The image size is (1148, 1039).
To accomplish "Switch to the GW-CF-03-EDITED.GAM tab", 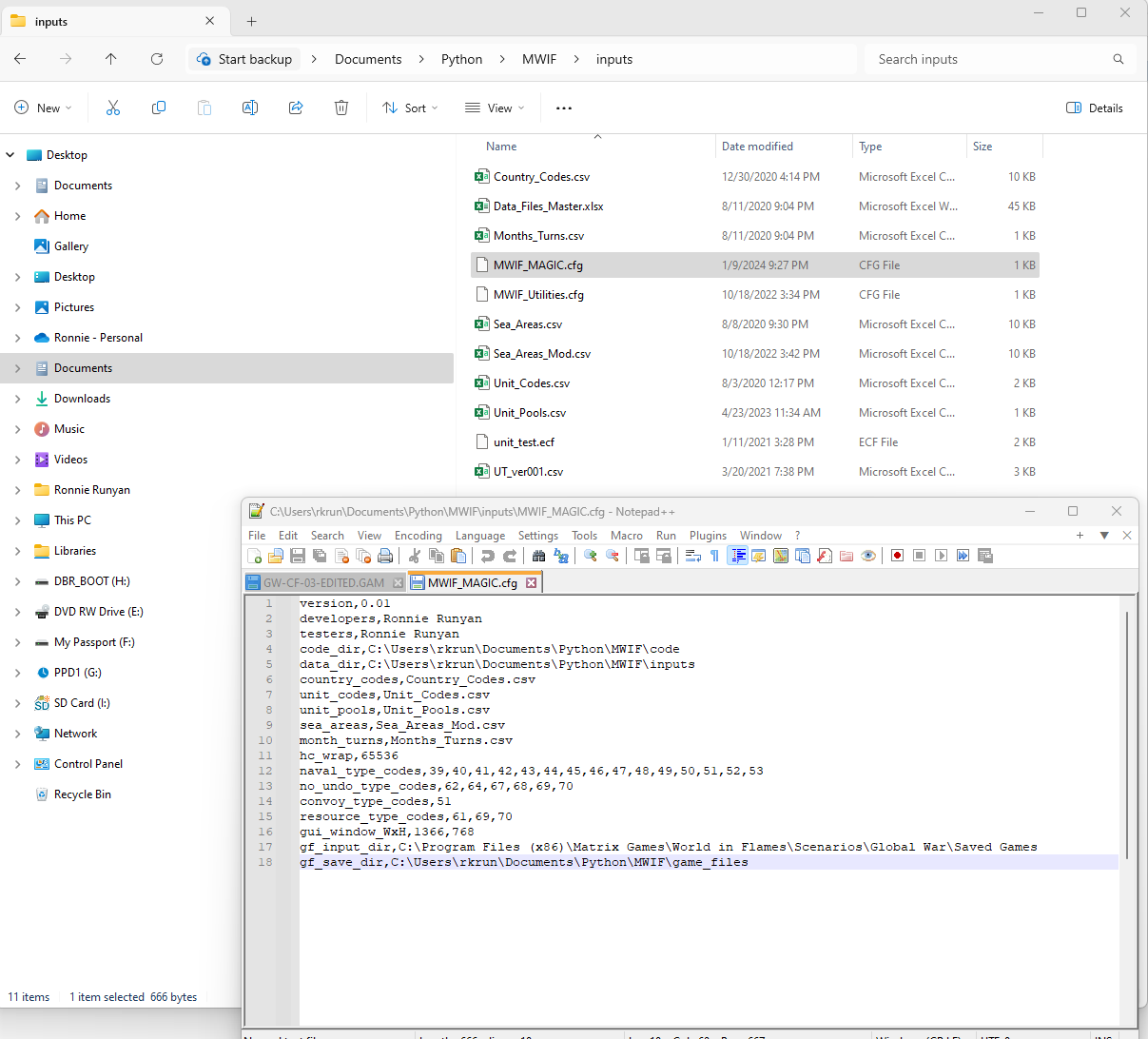I will click(323, 582).
